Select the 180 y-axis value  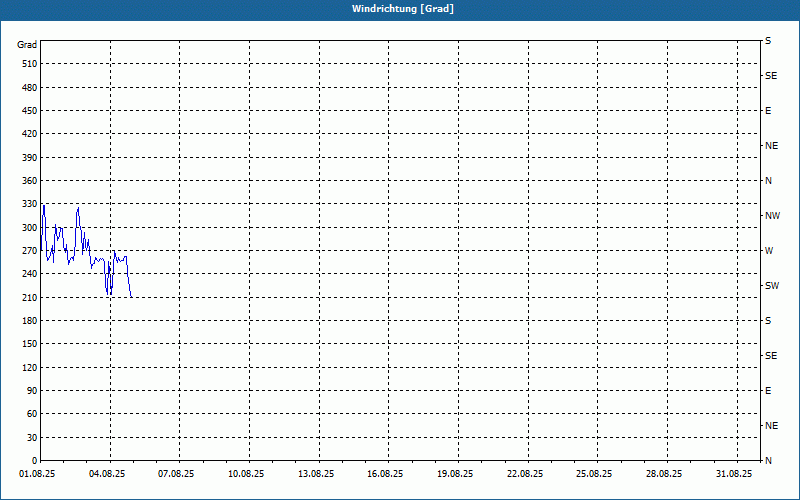(x=30, y=321)
